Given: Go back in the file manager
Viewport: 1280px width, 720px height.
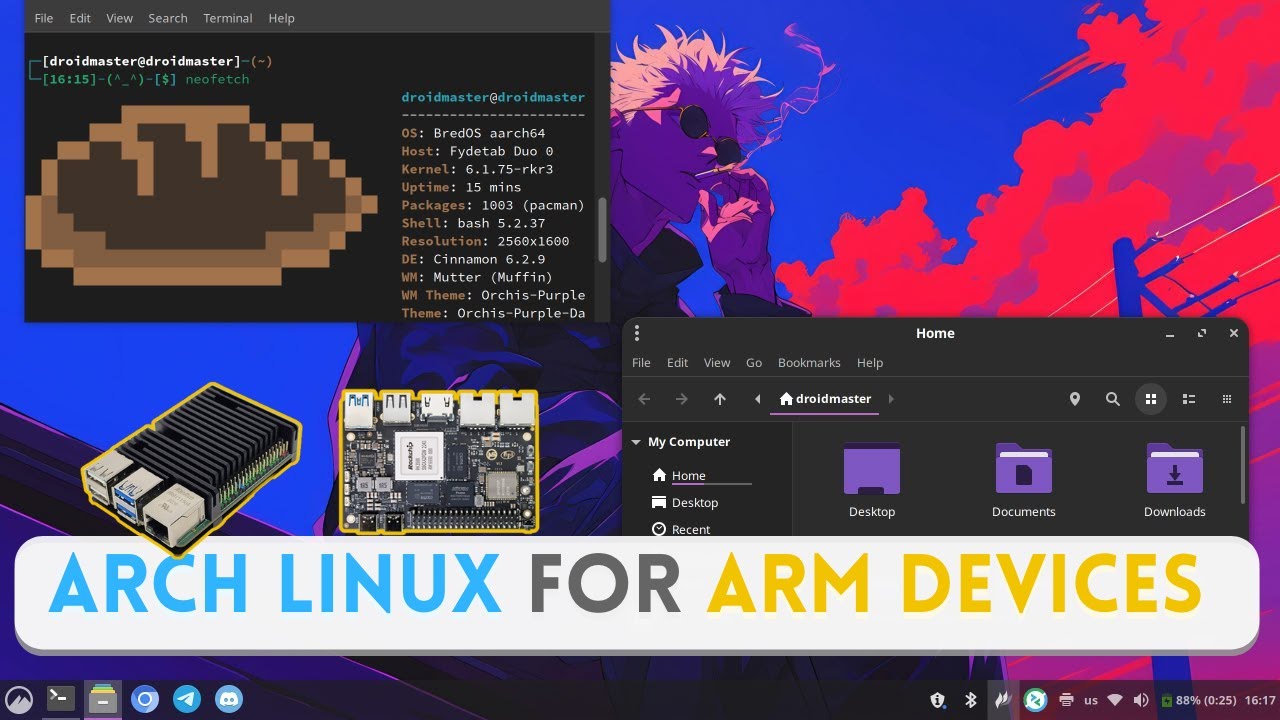Looking at the screenshot, I should click(x=644, y=399).
